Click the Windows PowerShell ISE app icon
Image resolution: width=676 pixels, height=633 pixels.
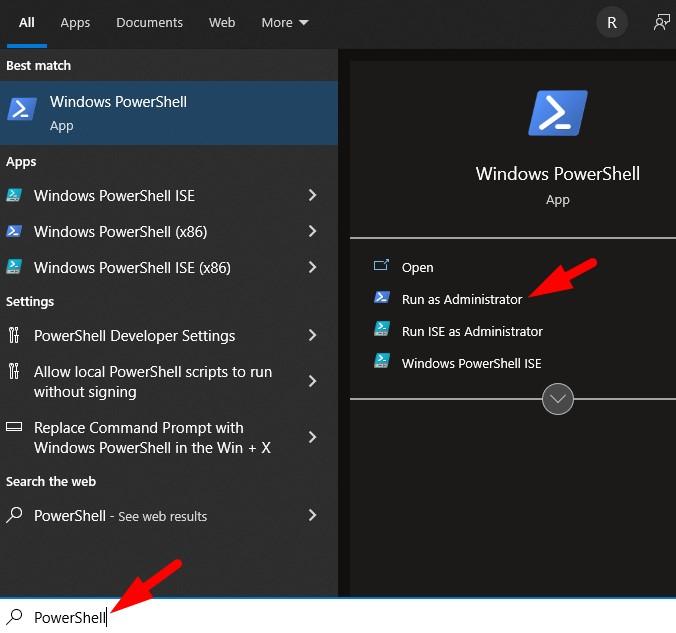(x=14, y=195)
